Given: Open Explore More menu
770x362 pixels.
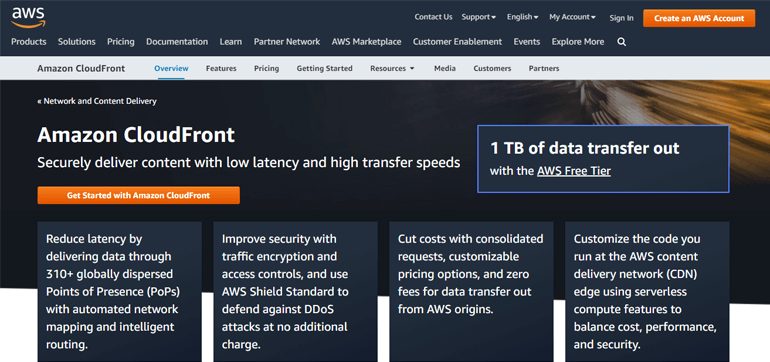Looking at the screenshot, I should tap(578, 42).
